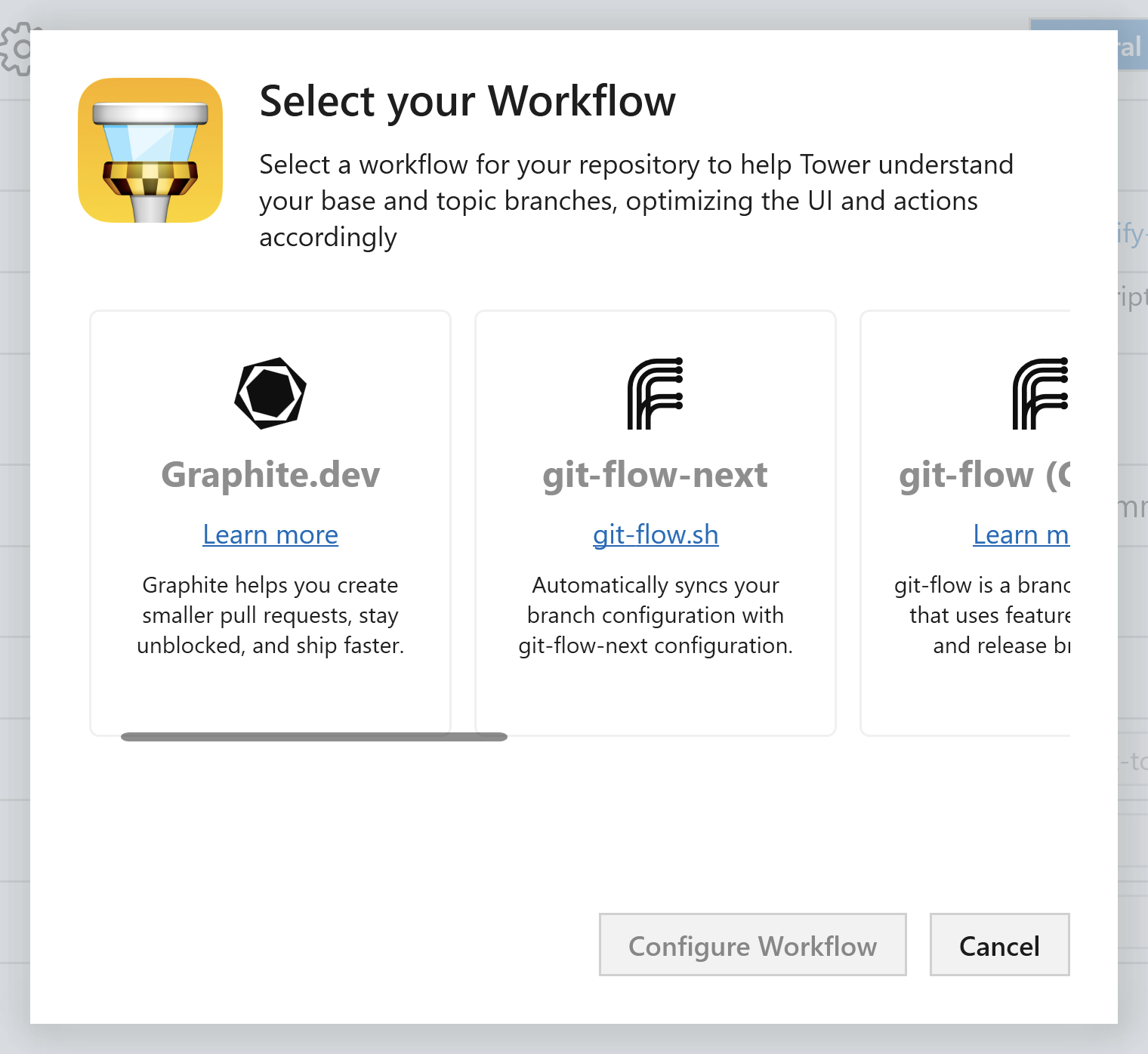
Task: Click the Graphite.dev hexagon logo icon
Action: pyautogui.click(x=270, y=393)
